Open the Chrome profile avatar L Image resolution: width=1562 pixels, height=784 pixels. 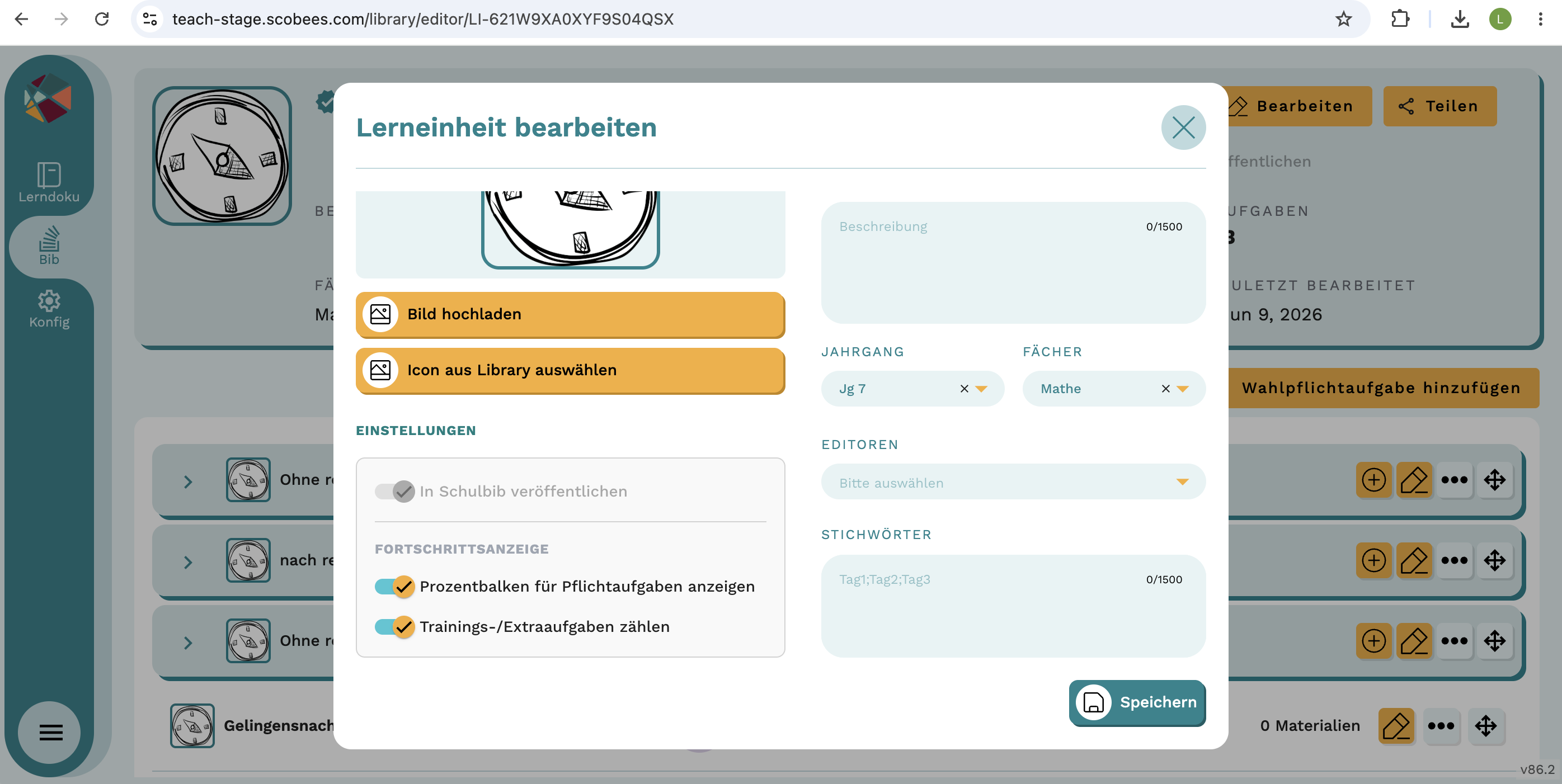click(x=1499, y=20)
